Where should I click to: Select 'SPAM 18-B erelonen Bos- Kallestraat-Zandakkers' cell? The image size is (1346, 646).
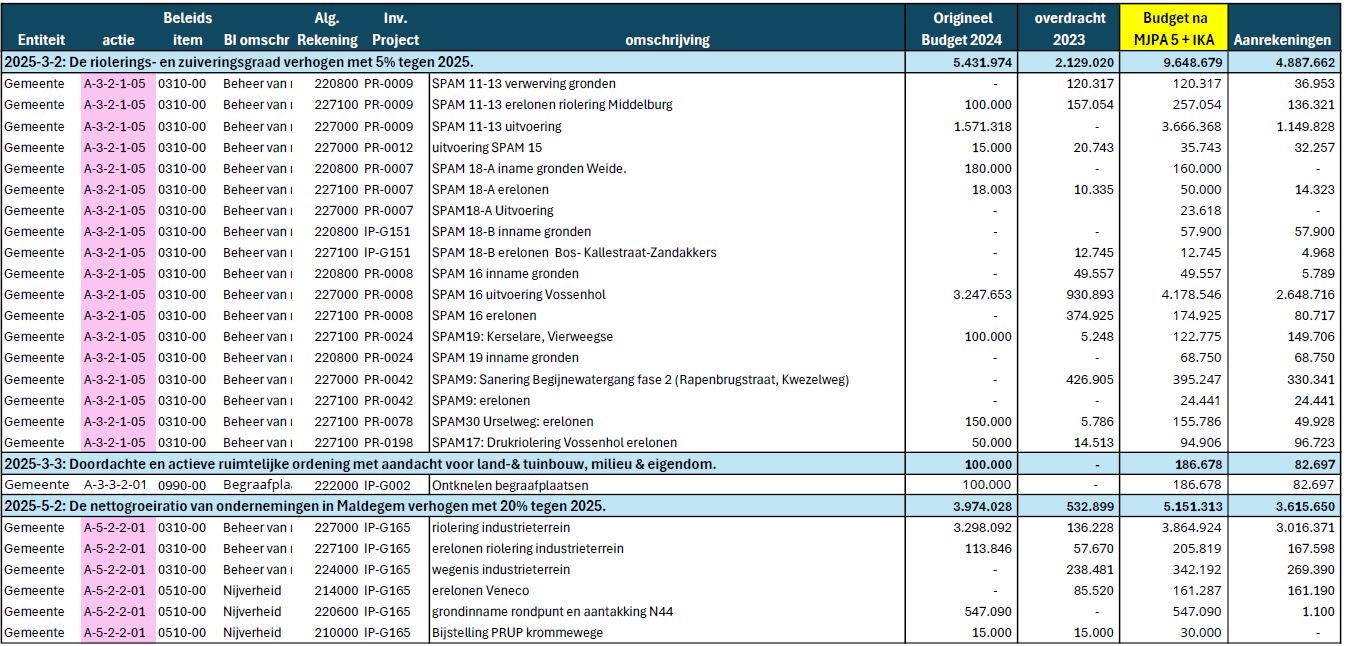click(574, 252)
